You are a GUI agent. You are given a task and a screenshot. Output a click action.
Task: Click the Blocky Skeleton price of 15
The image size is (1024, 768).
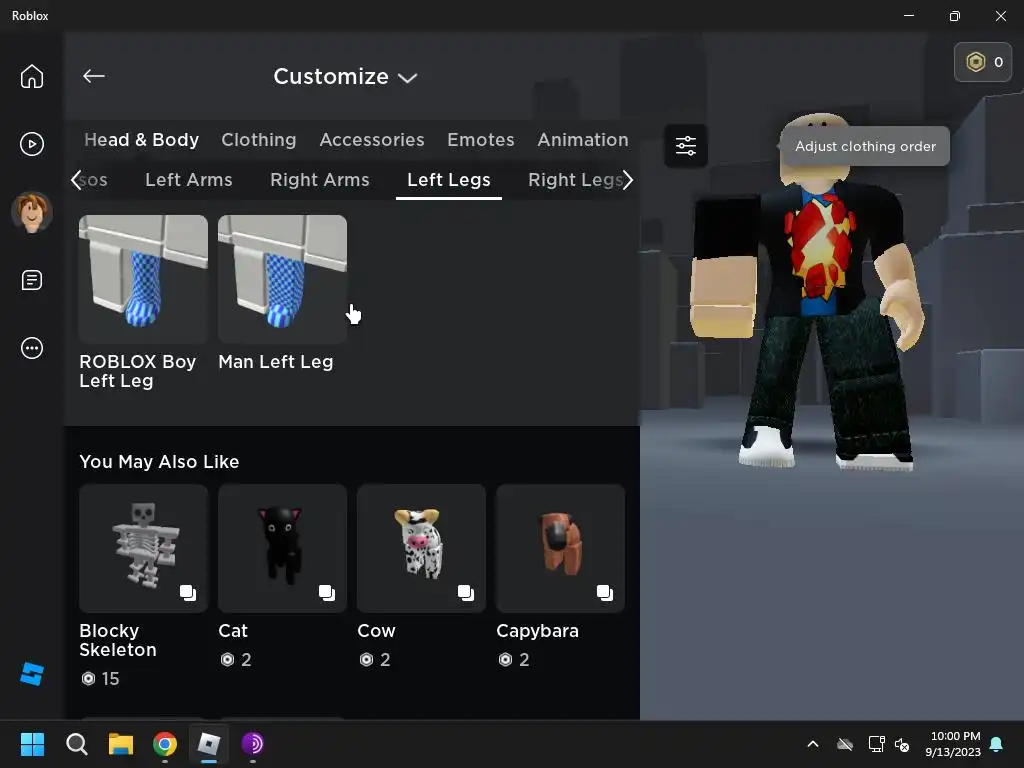click(x=100, y=679)
